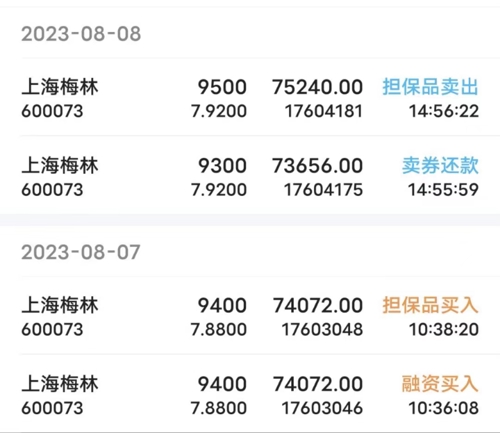
Task: Open the 融资买入 trade record
Action: (x=250, y=394)
